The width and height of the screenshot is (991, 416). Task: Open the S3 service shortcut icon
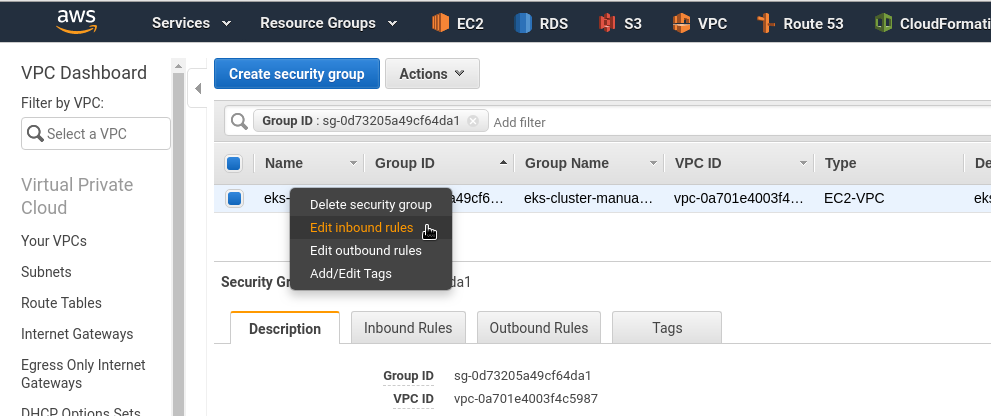[x=607, y=23]
